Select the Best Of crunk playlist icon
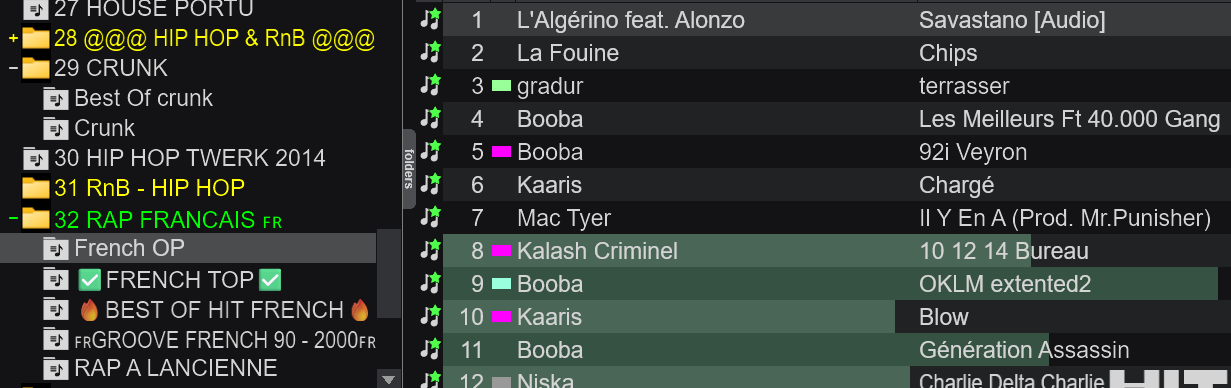This screenshot has height=388, width=1231. (x=55, y=98)
